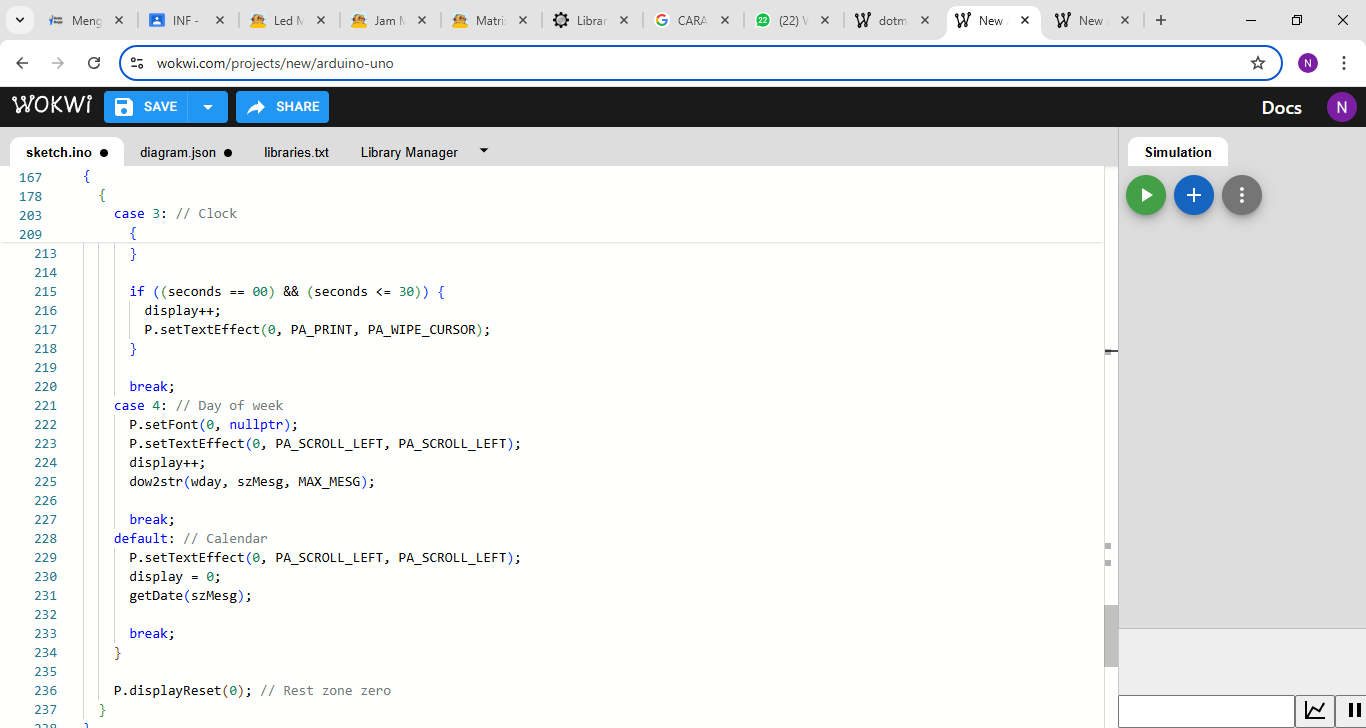Viewport: 1366px width, 728px height.
Task: Open the simulation three-dot options menu
Action: [x=1242, y=195]
